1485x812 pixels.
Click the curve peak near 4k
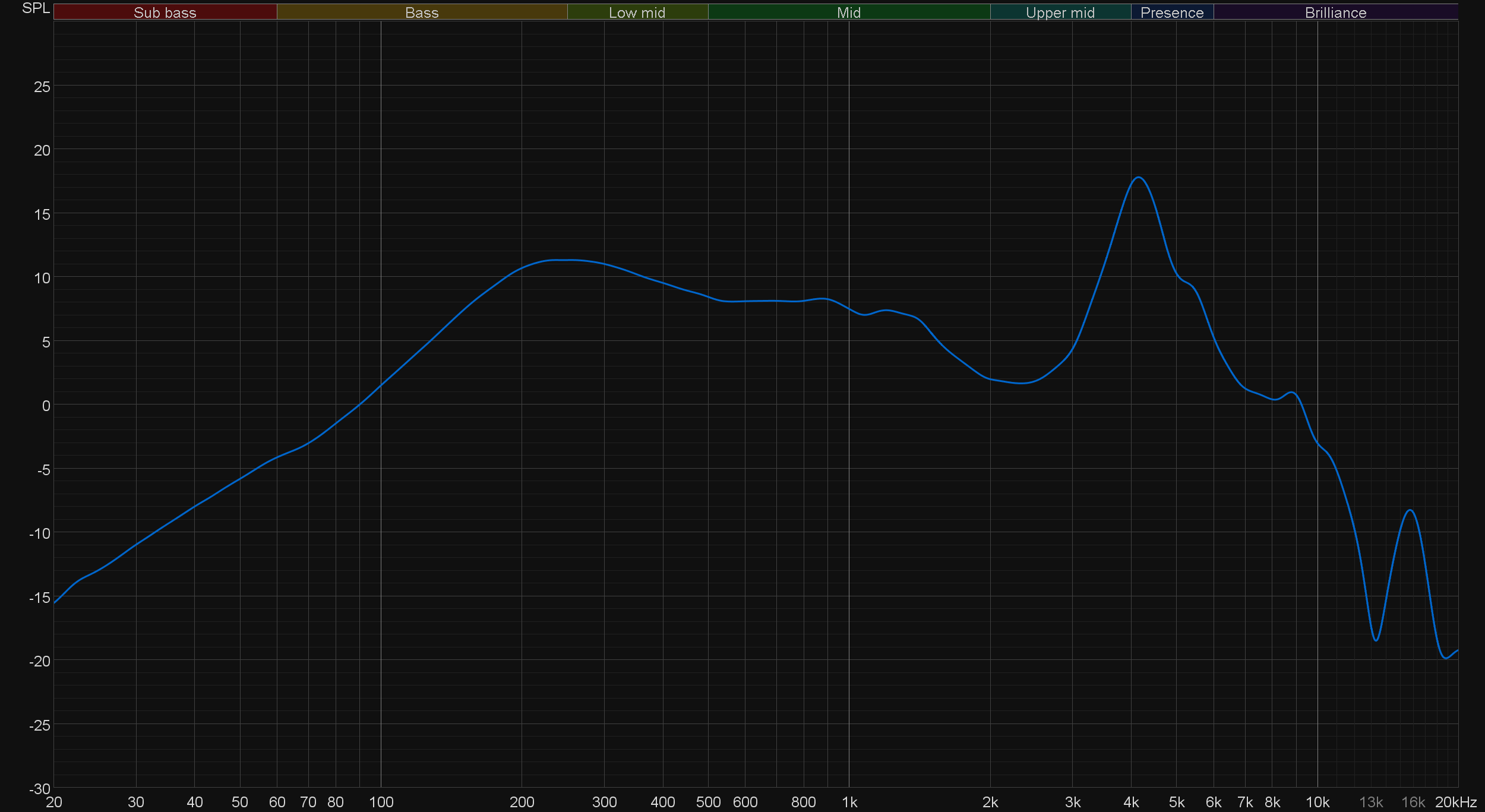[x=1138, y=178]
